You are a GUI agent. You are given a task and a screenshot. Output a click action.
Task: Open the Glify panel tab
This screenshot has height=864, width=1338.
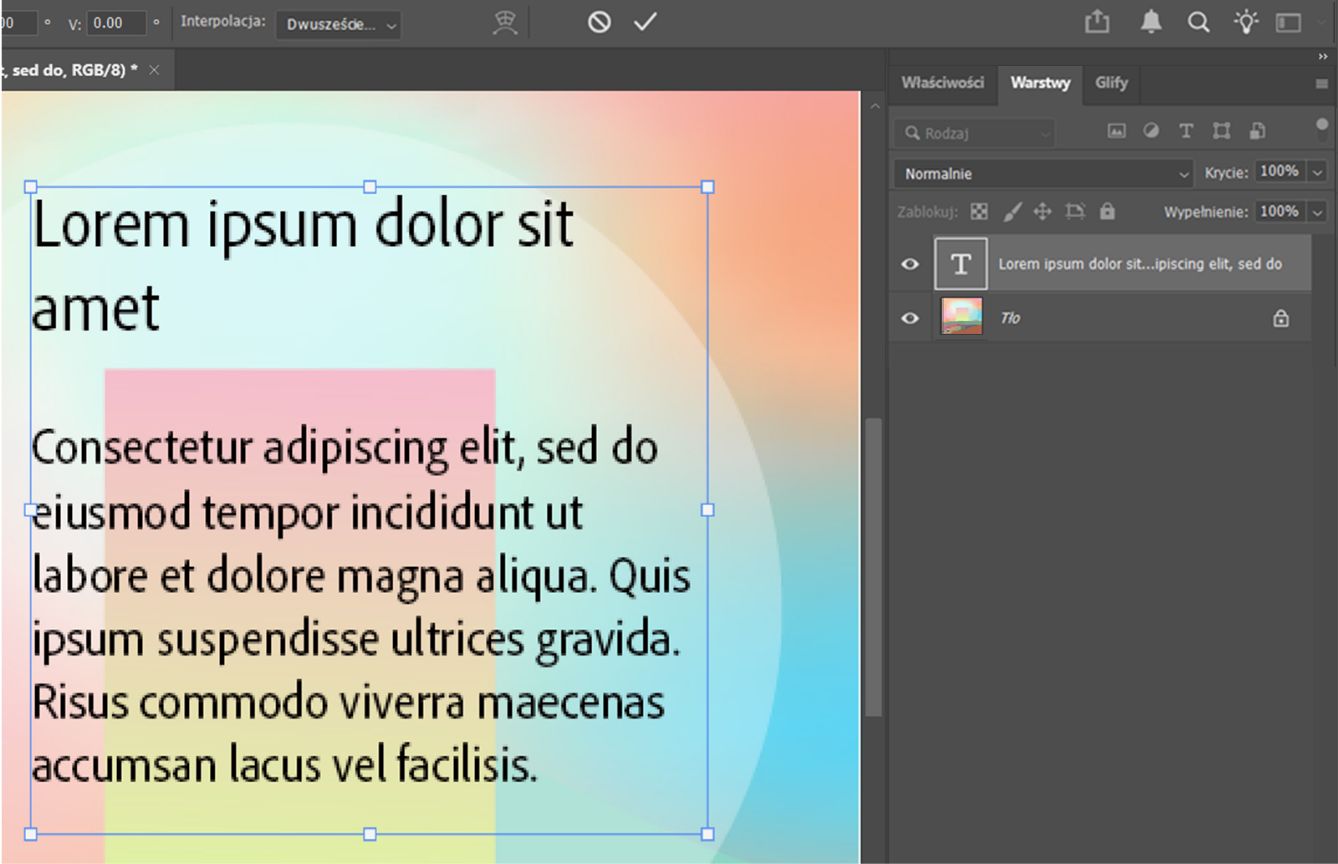coord(1111,84)
